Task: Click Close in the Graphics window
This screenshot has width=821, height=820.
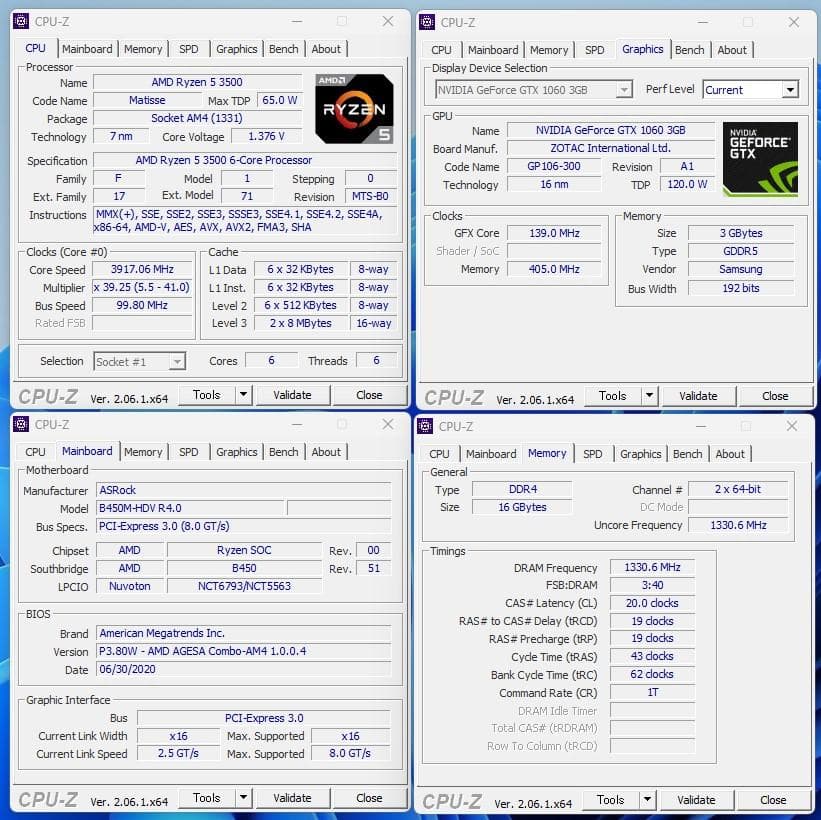Action: pos(775,395)
